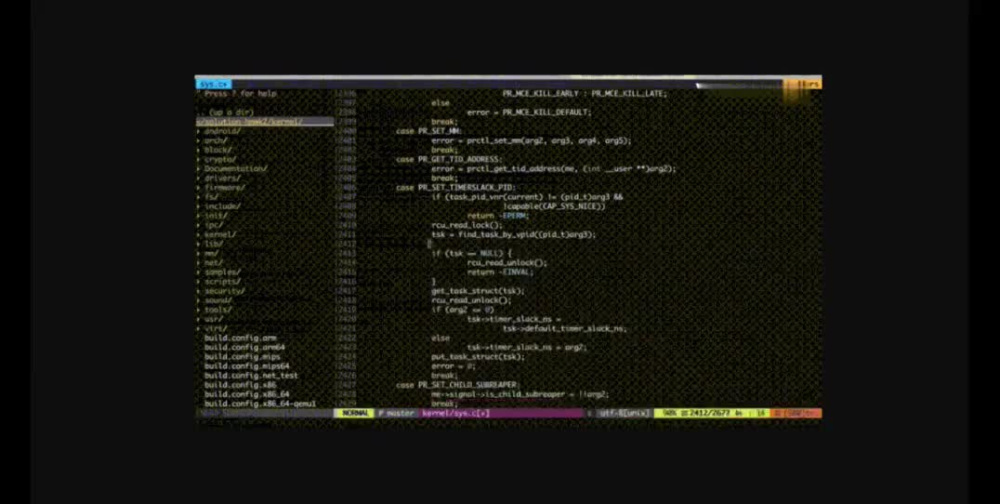Expand the arch/ folder arrow
Screen dimensions: 1000x504
(198, 141)
